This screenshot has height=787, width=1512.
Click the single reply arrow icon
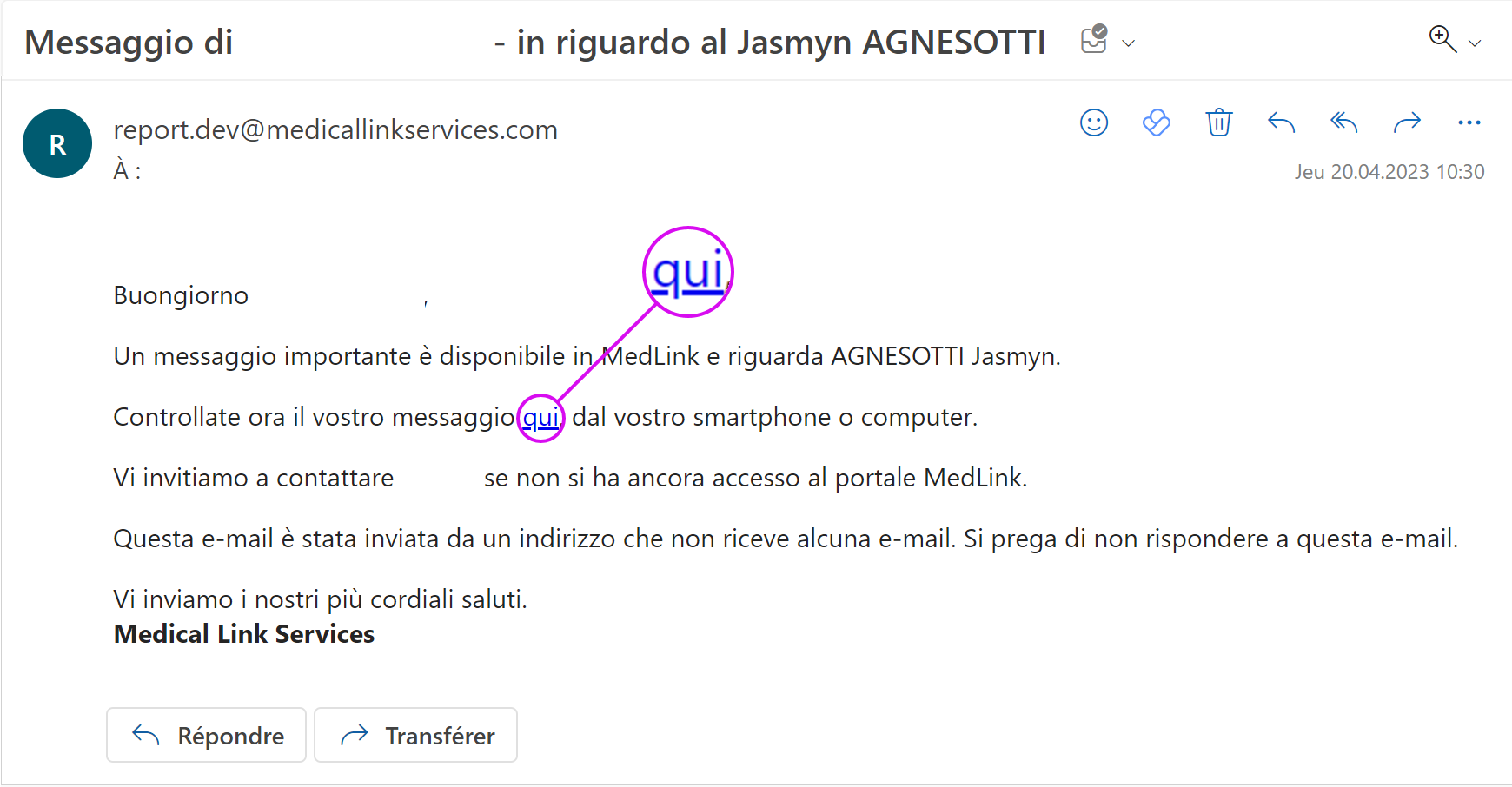[1282, 122]
